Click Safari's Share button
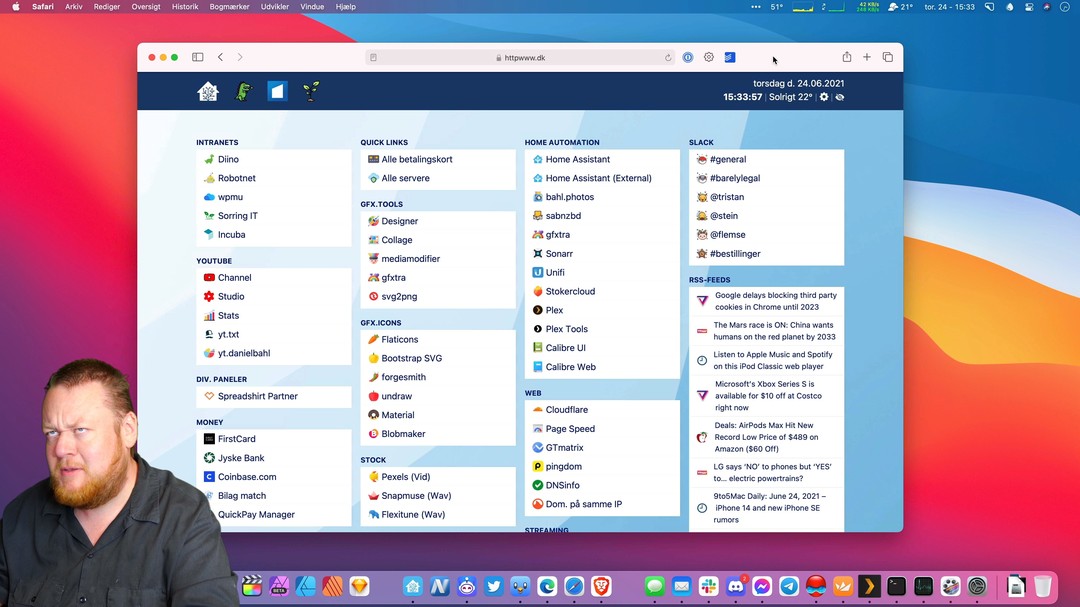 [x=847, y=57]
